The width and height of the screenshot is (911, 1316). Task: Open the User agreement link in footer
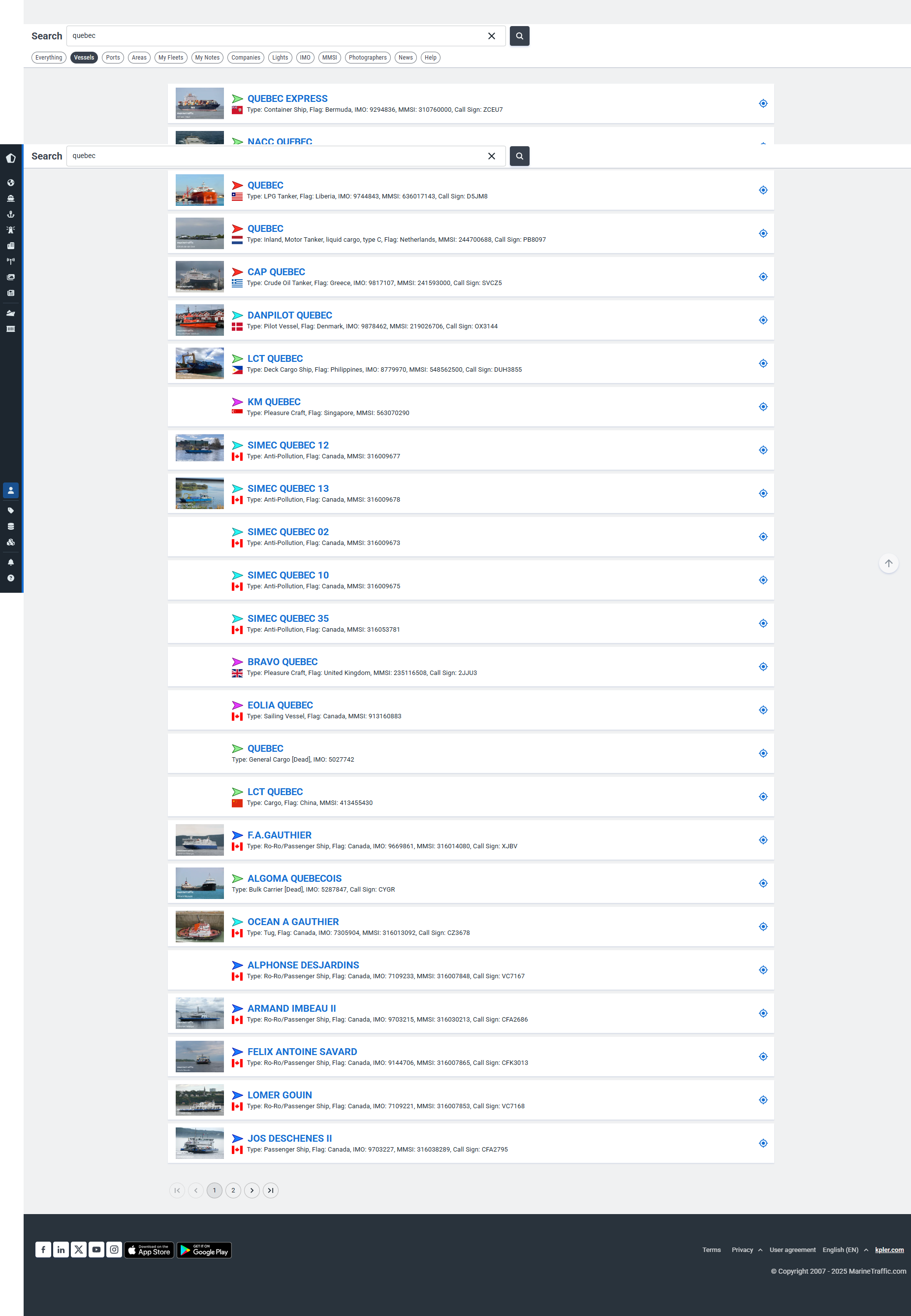click(793, 1251)
